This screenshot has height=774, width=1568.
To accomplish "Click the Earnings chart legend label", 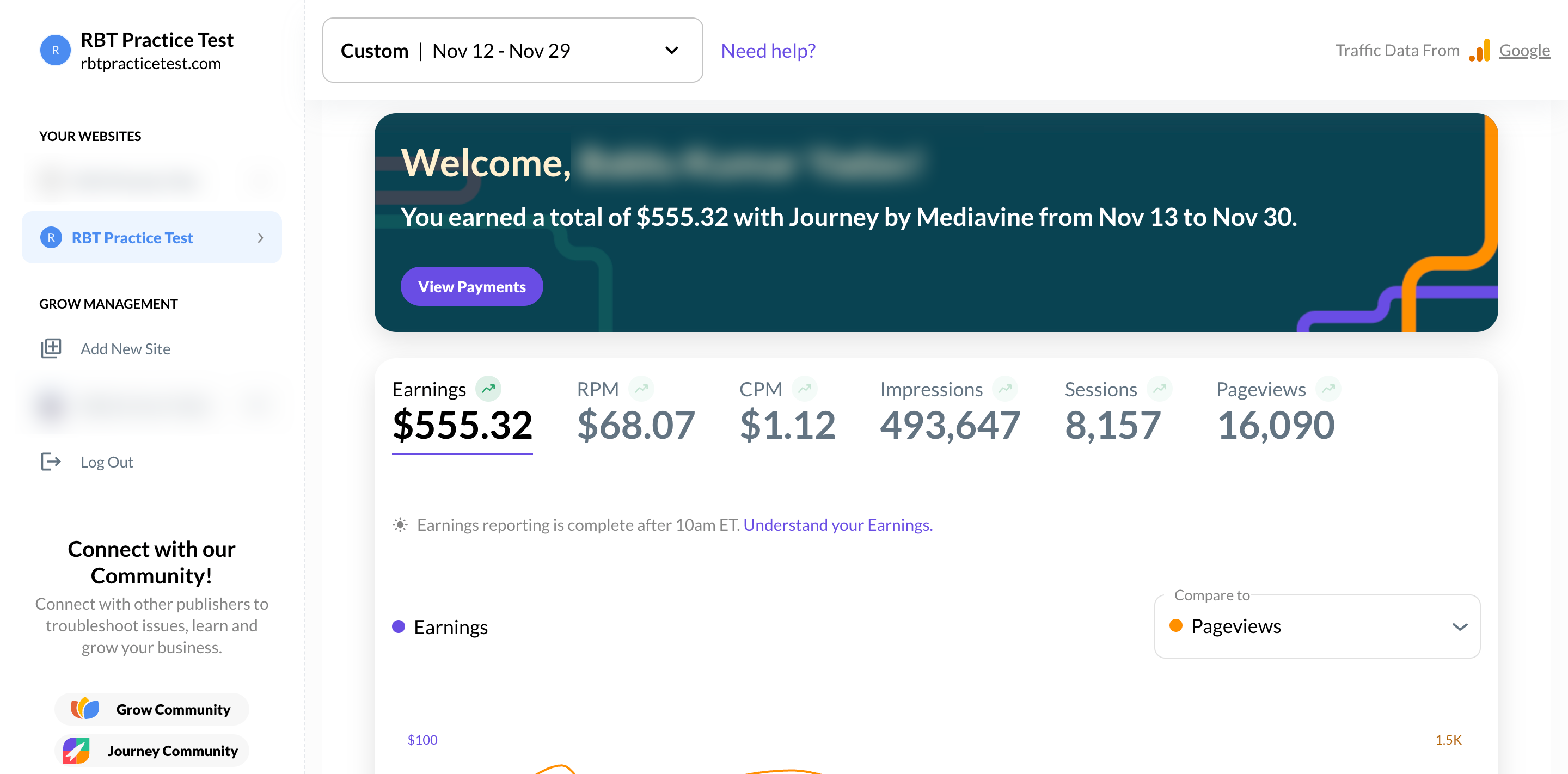I will tap(451, 628).
